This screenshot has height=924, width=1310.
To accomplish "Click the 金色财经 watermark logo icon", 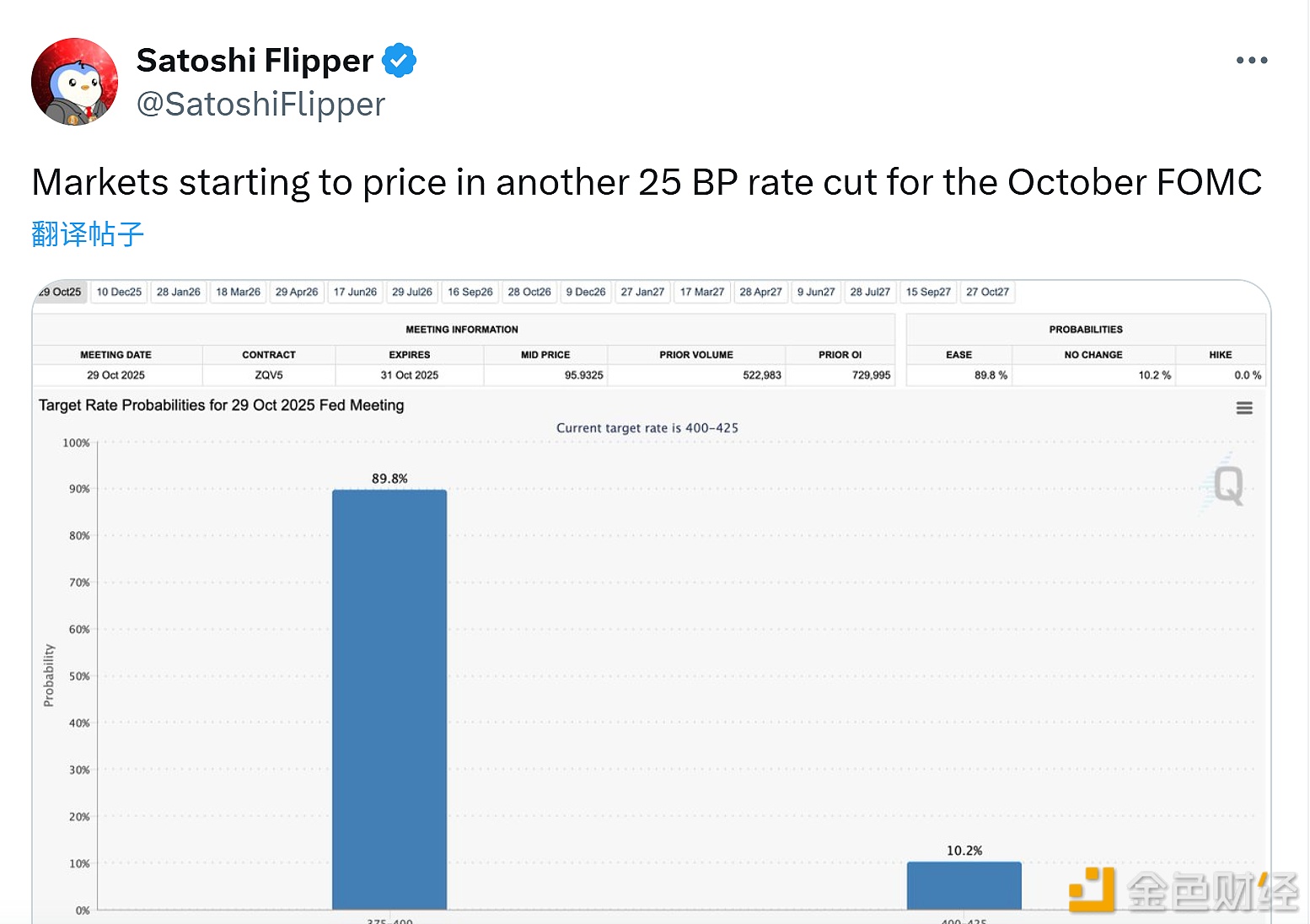I will 1092,889.
